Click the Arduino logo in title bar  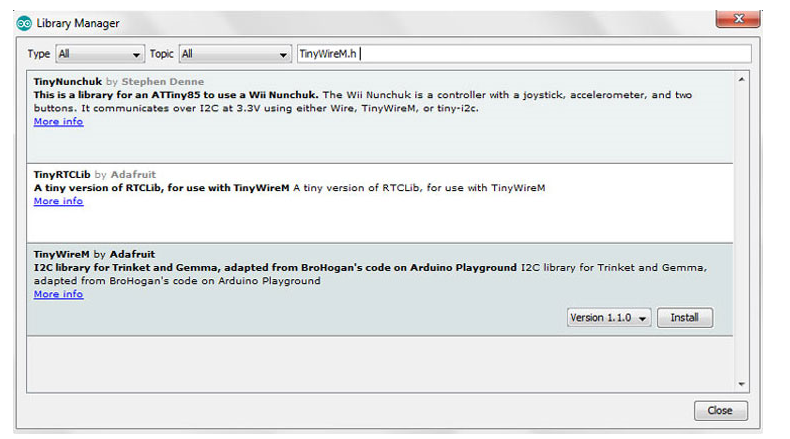[x=24, y=22]
